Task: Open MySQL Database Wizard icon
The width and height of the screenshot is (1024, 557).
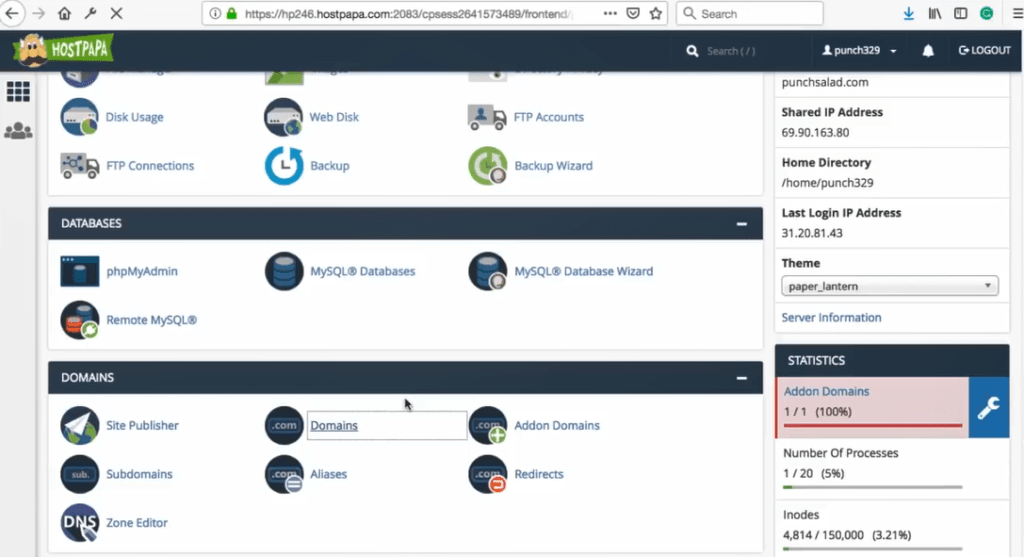Action: pos(487,271)
